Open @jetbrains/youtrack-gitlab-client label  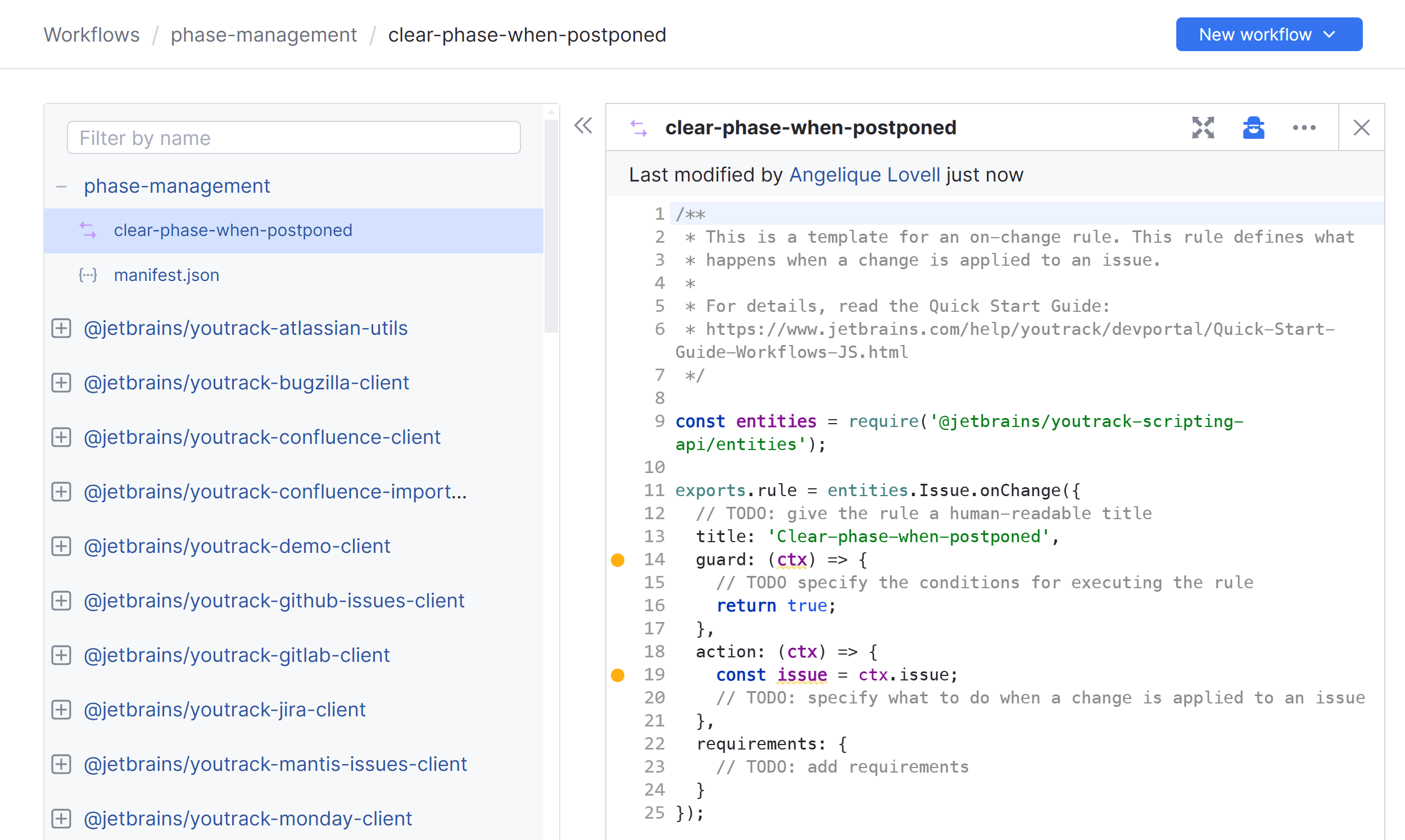pyautogui.click(x=237, y=655)
